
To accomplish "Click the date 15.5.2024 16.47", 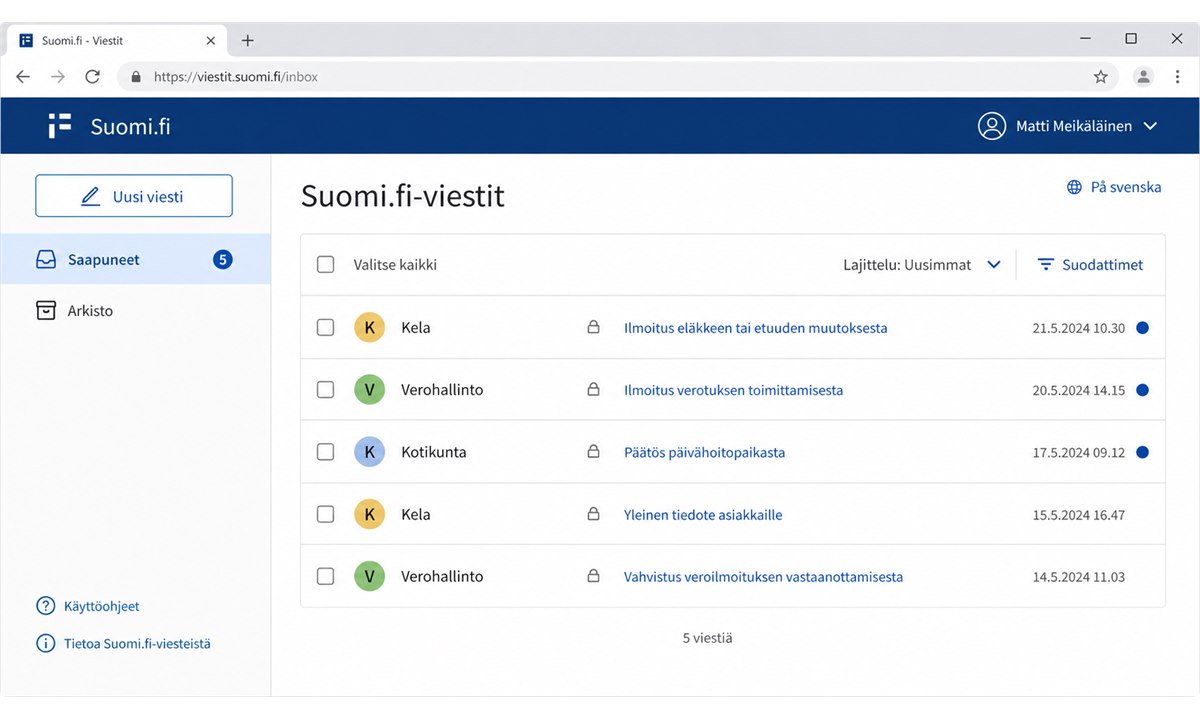I will click(x=1079, y=515).
